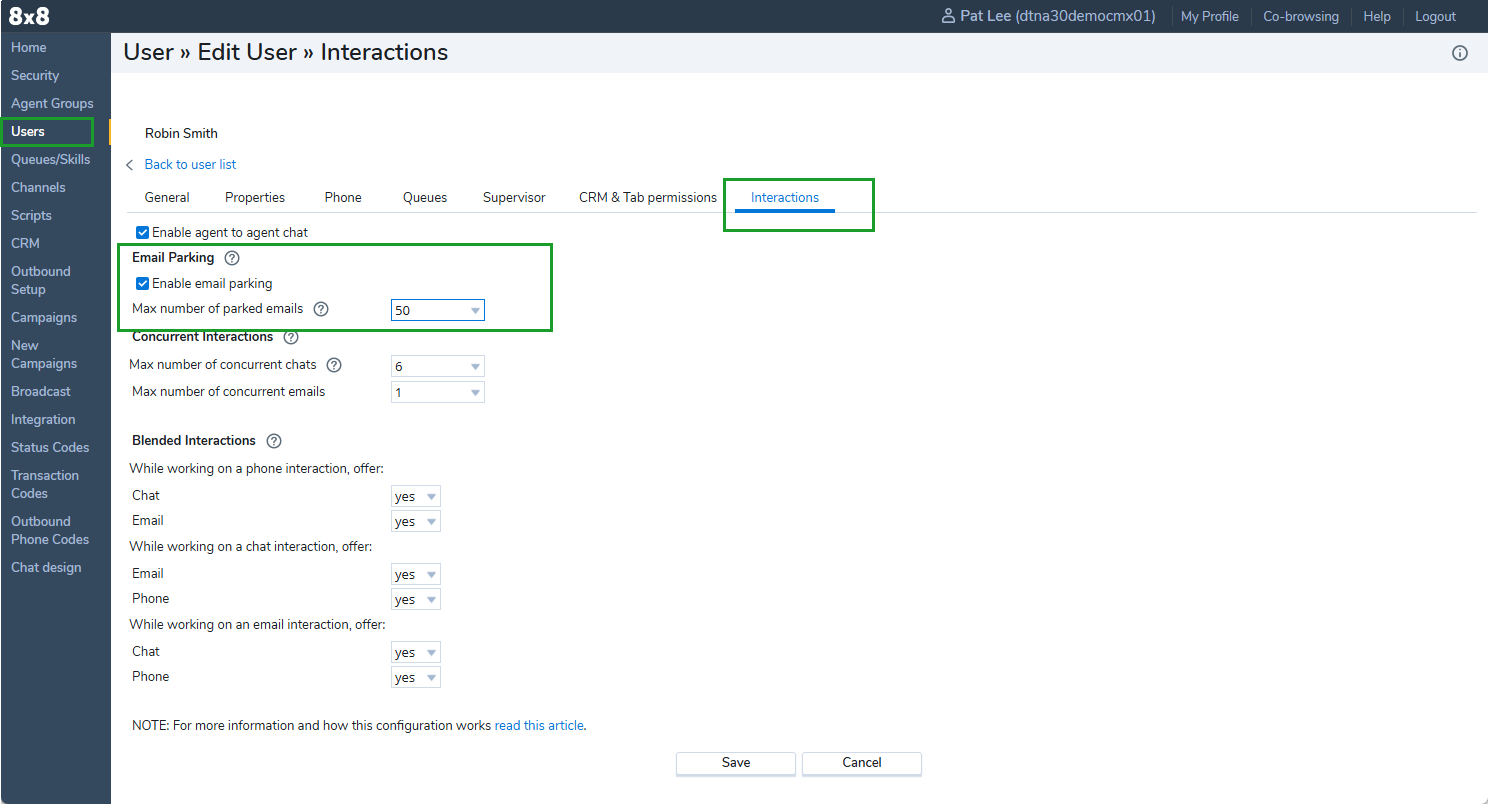Open the CRM & Tab permissions tab
1488x804 pixels.
(648, 198)
